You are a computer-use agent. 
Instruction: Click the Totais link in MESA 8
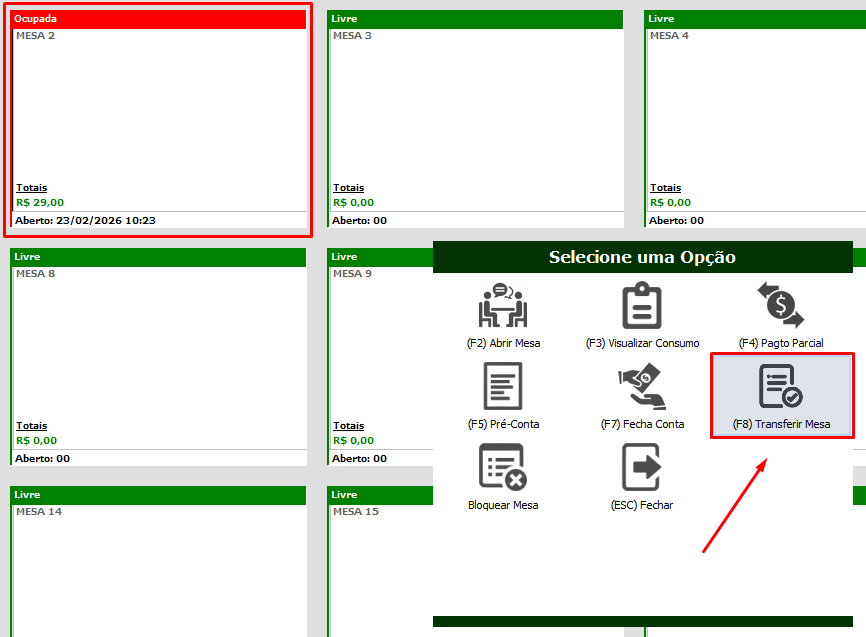point(31,426)
